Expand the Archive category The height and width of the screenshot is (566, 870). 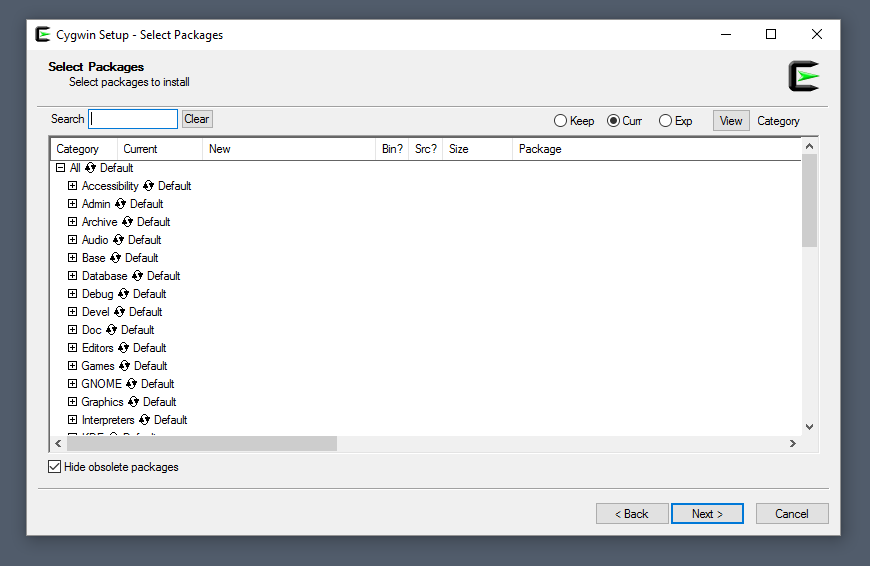72,221
